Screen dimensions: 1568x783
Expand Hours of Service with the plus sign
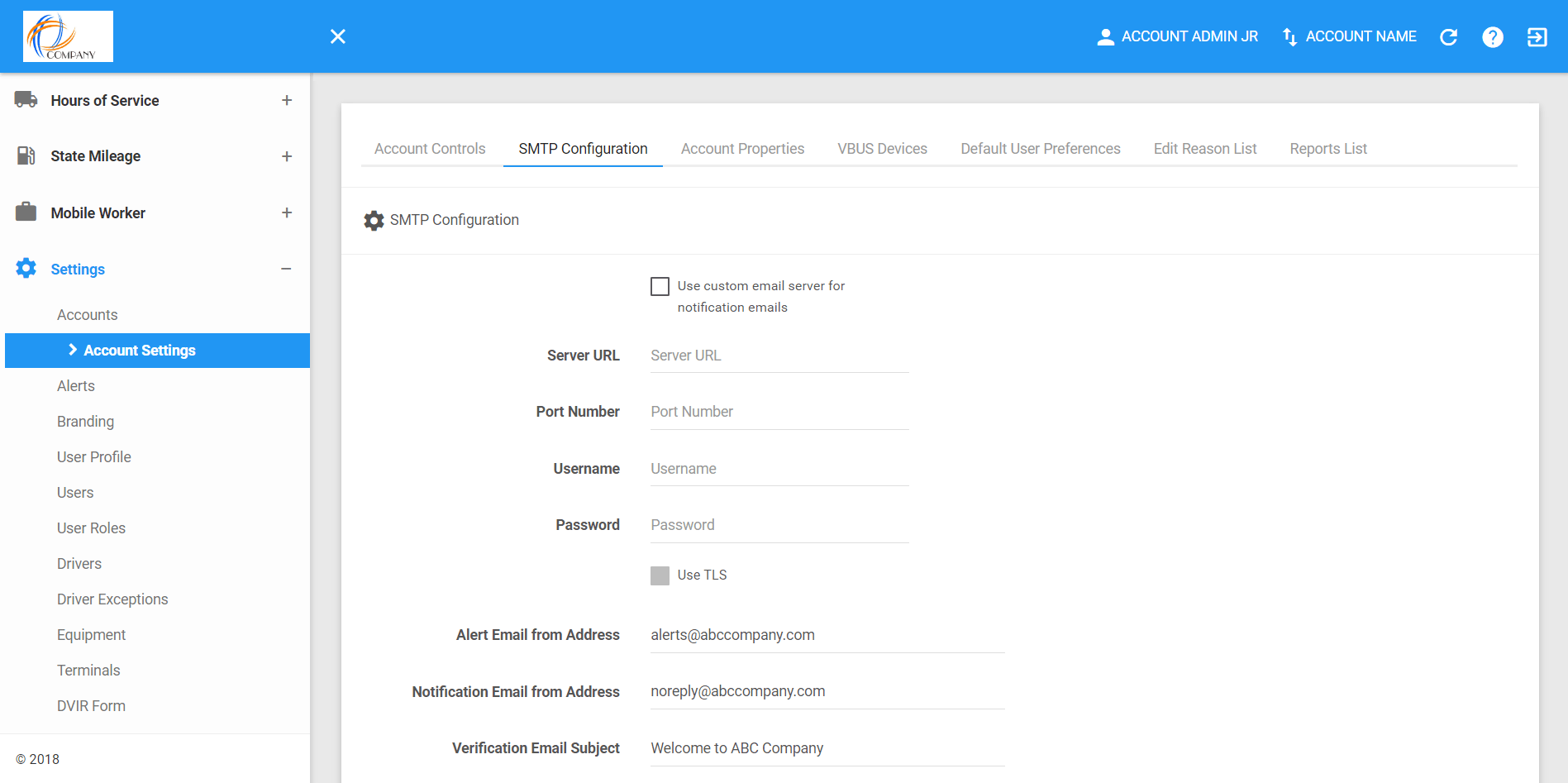point(287,100)
